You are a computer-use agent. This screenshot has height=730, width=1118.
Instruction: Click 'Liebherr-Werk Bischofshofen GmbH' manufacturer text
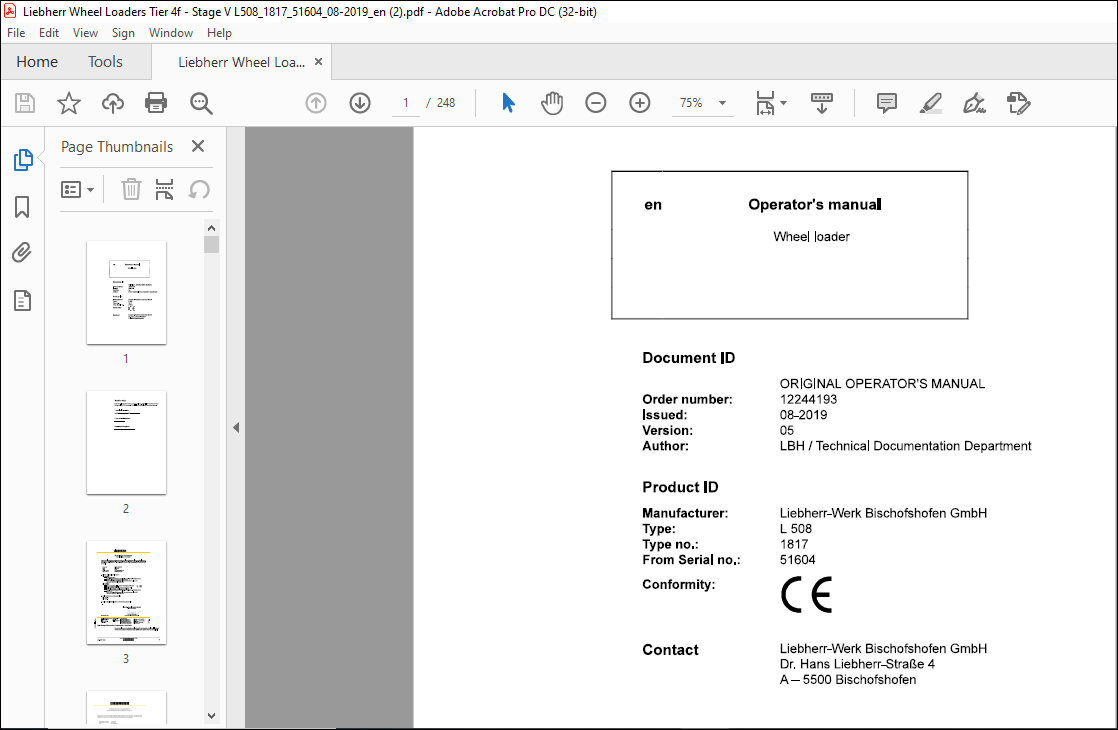point(883,513)
